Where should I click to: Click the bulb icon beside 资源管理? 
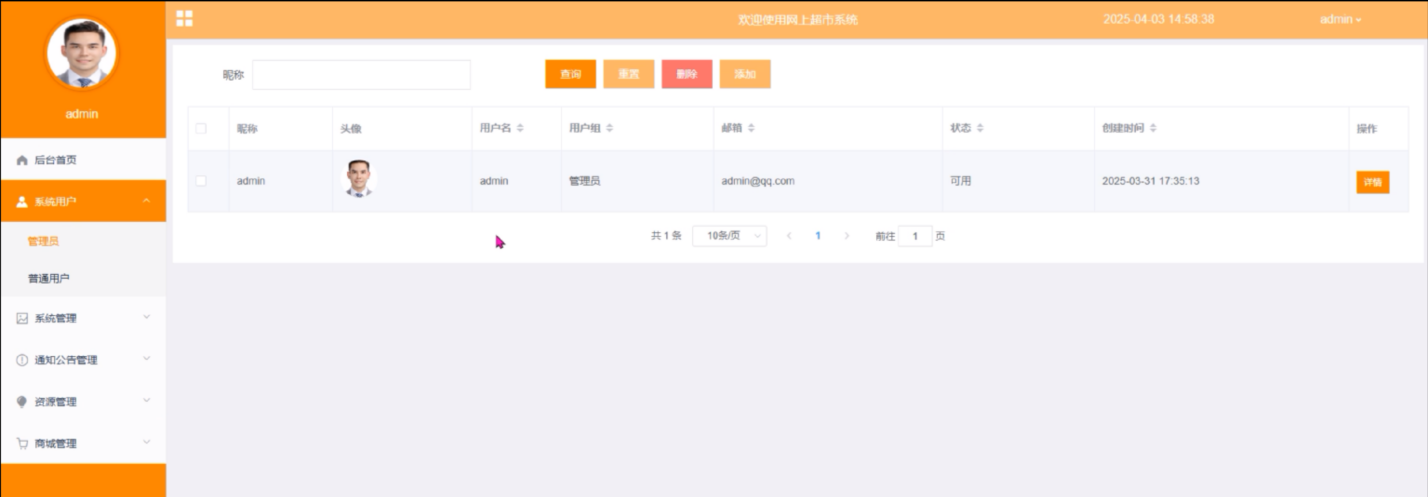tap(22, 402)
